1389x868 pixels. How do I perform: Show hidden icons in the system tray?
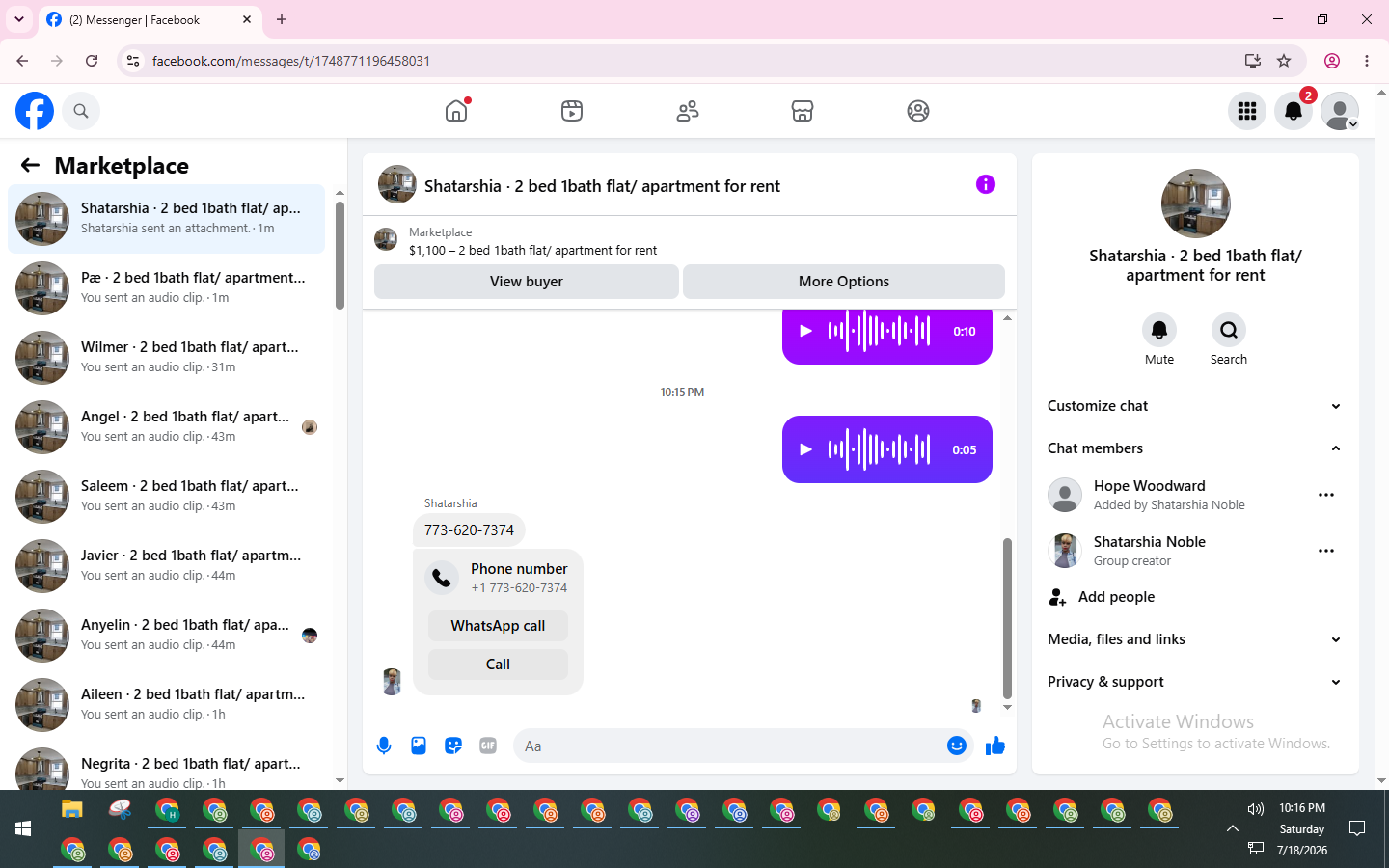[1232, 828]
